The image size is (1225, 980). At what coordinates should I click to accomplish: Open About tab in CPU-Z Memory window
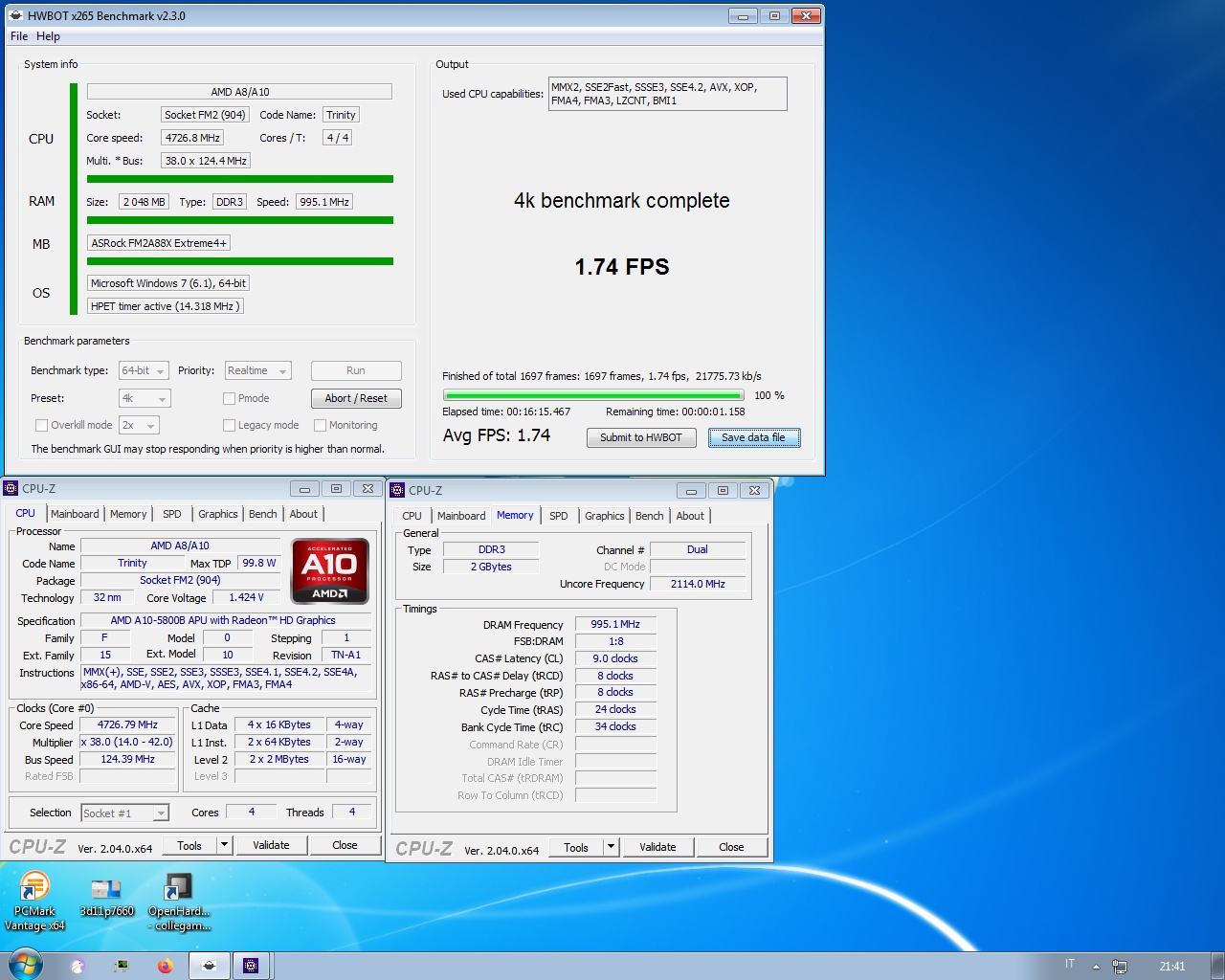coord(690,516)
